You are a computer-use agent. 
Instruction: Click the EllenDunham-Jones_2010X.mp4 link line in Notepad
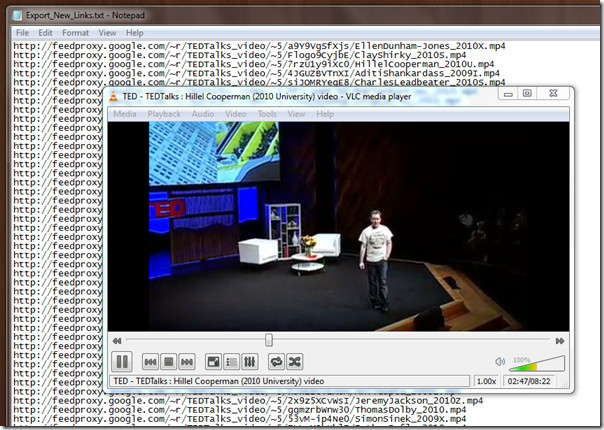pyautogui.click(x=259, y=46)
